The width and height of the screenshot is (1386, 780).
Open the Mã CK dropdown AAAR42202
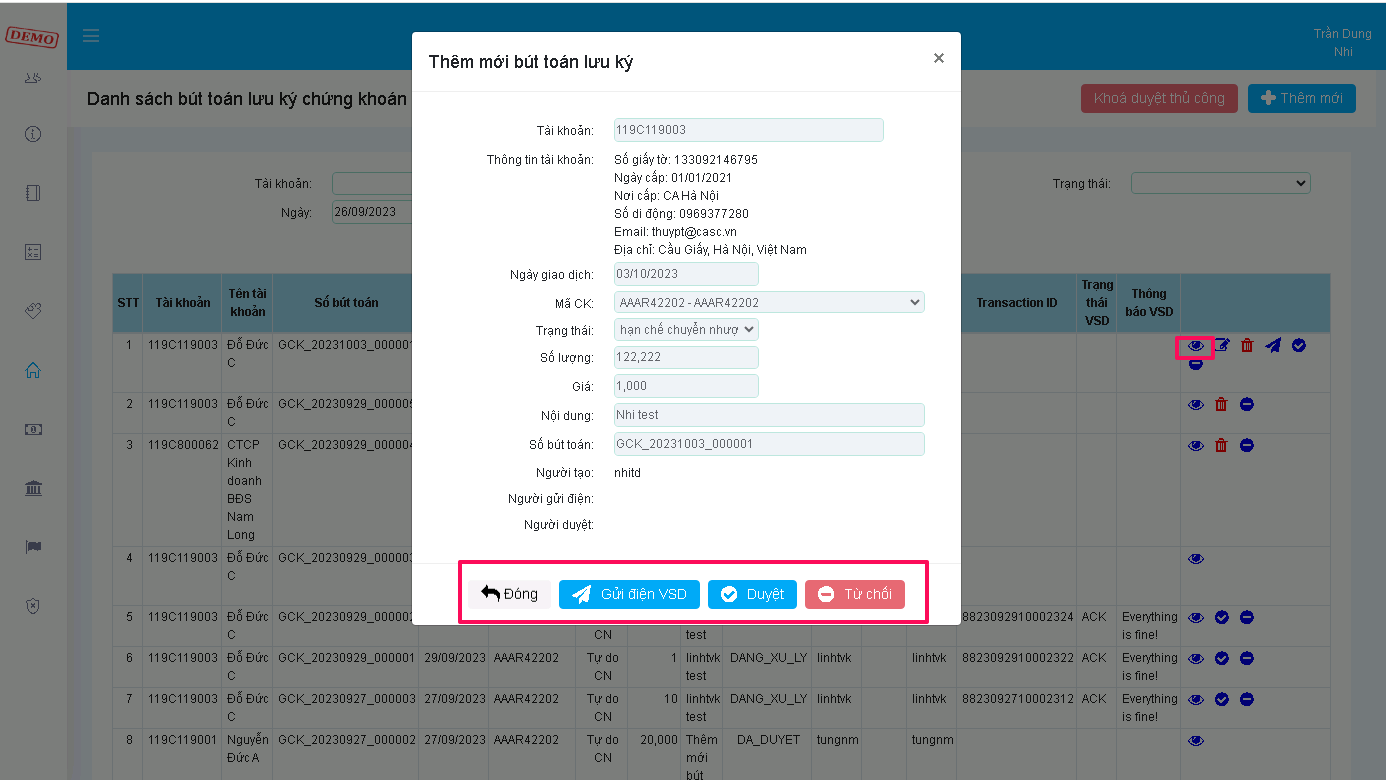pyautogui.click(x=769, y=302)
